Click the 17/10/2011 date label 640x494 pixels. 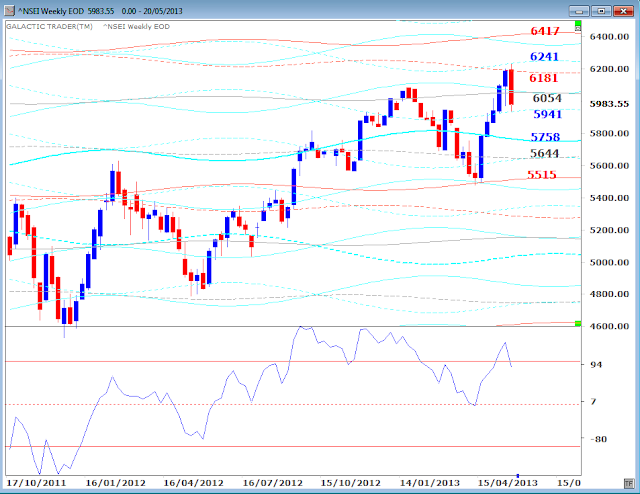[37, 483]
